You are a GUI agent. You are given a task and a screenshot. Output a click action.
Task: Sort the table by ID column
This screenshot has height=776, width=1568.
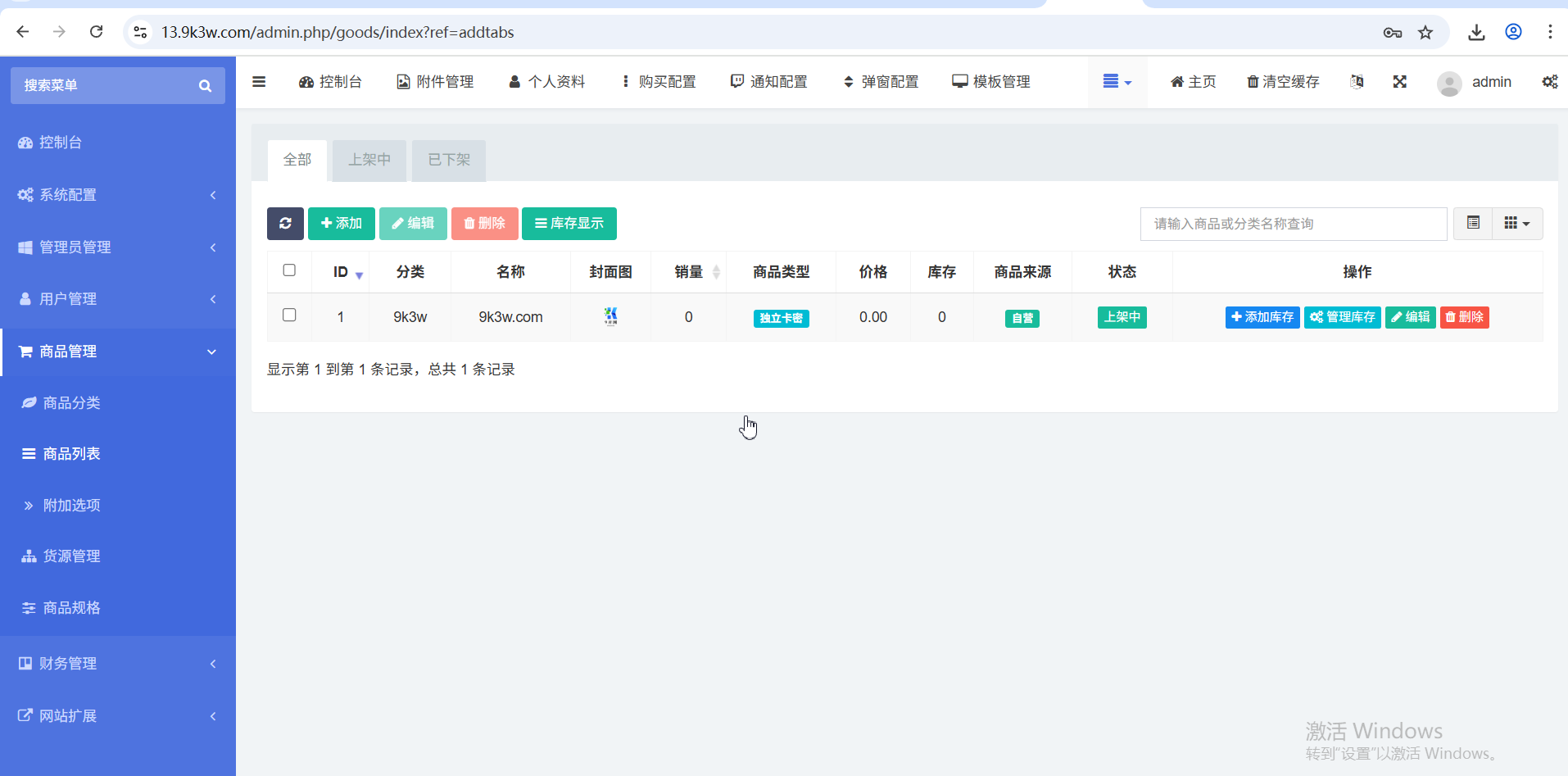coord(341,272)
